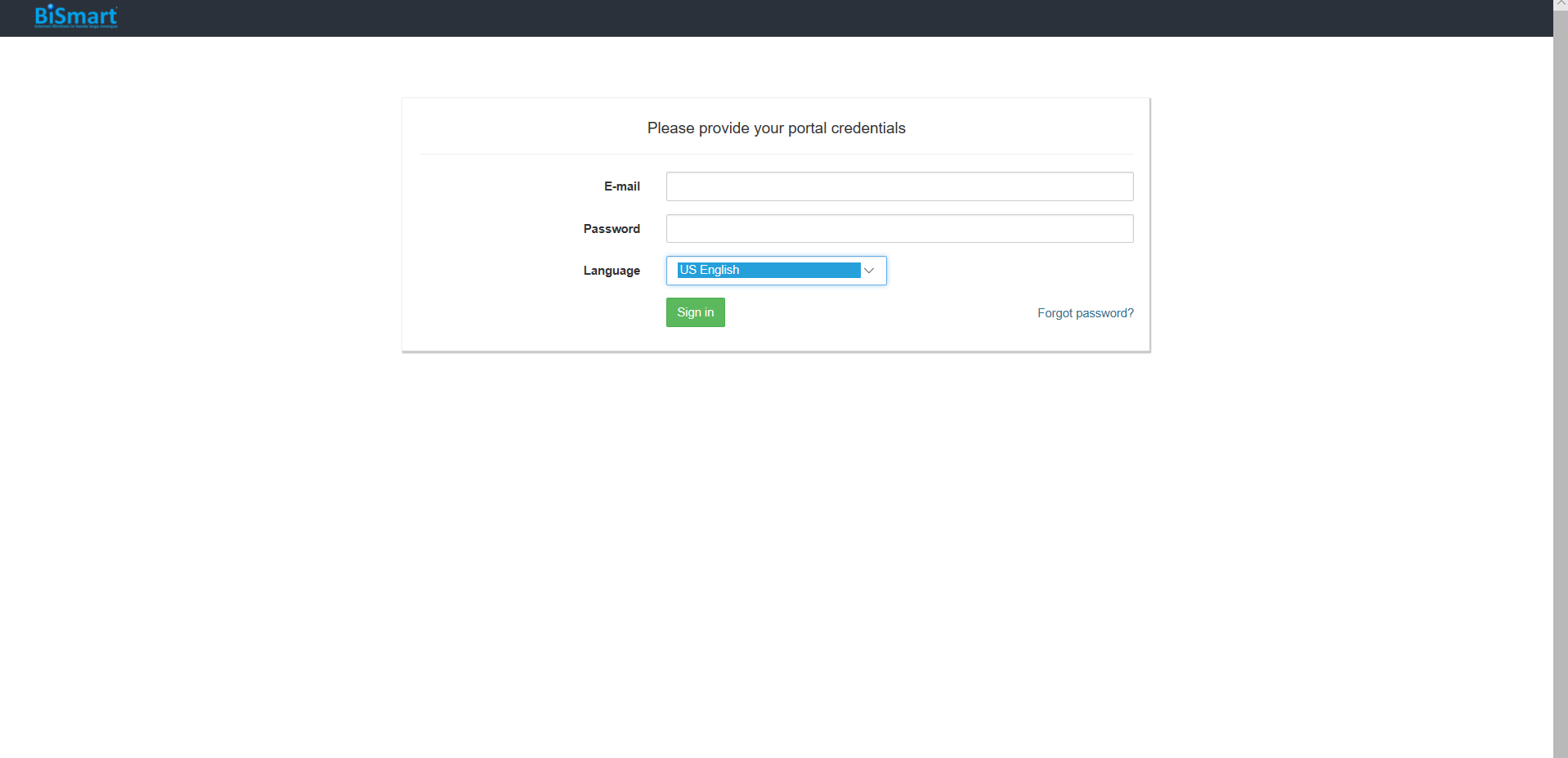Click the portal credentials heading text

click(776, 128)
